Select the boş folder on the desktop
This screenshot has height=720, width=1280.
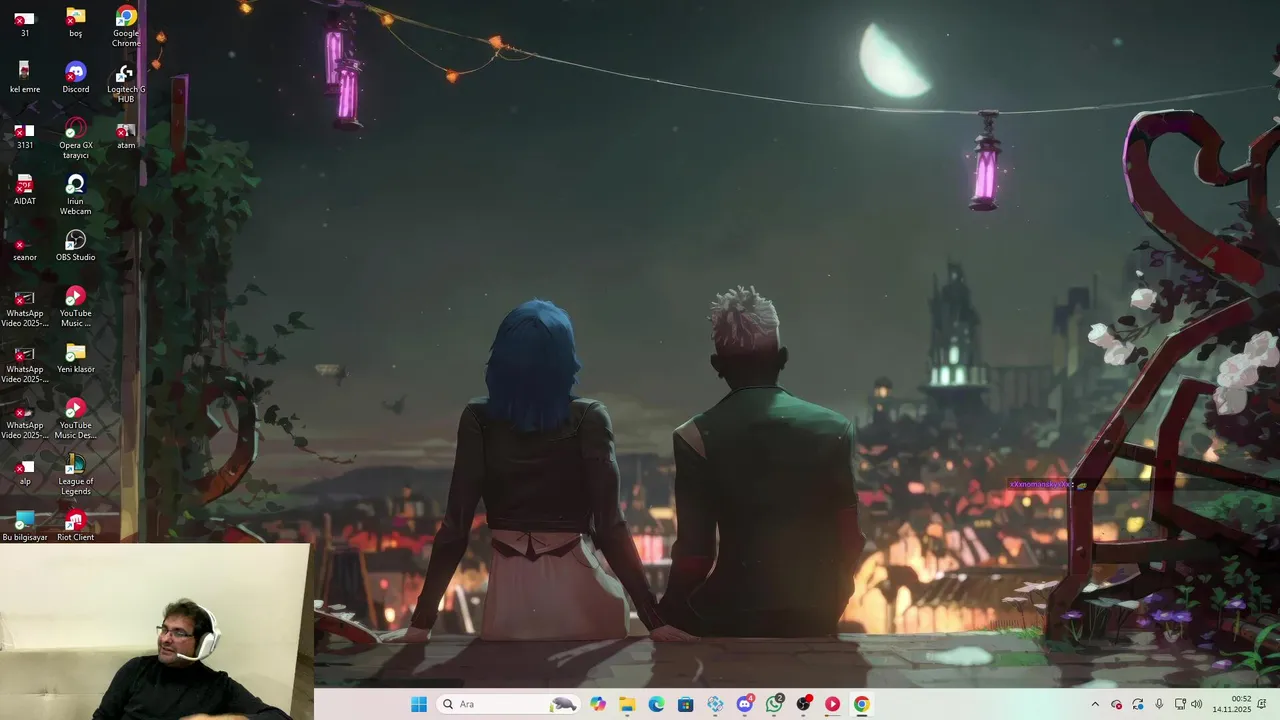point(76,22)
